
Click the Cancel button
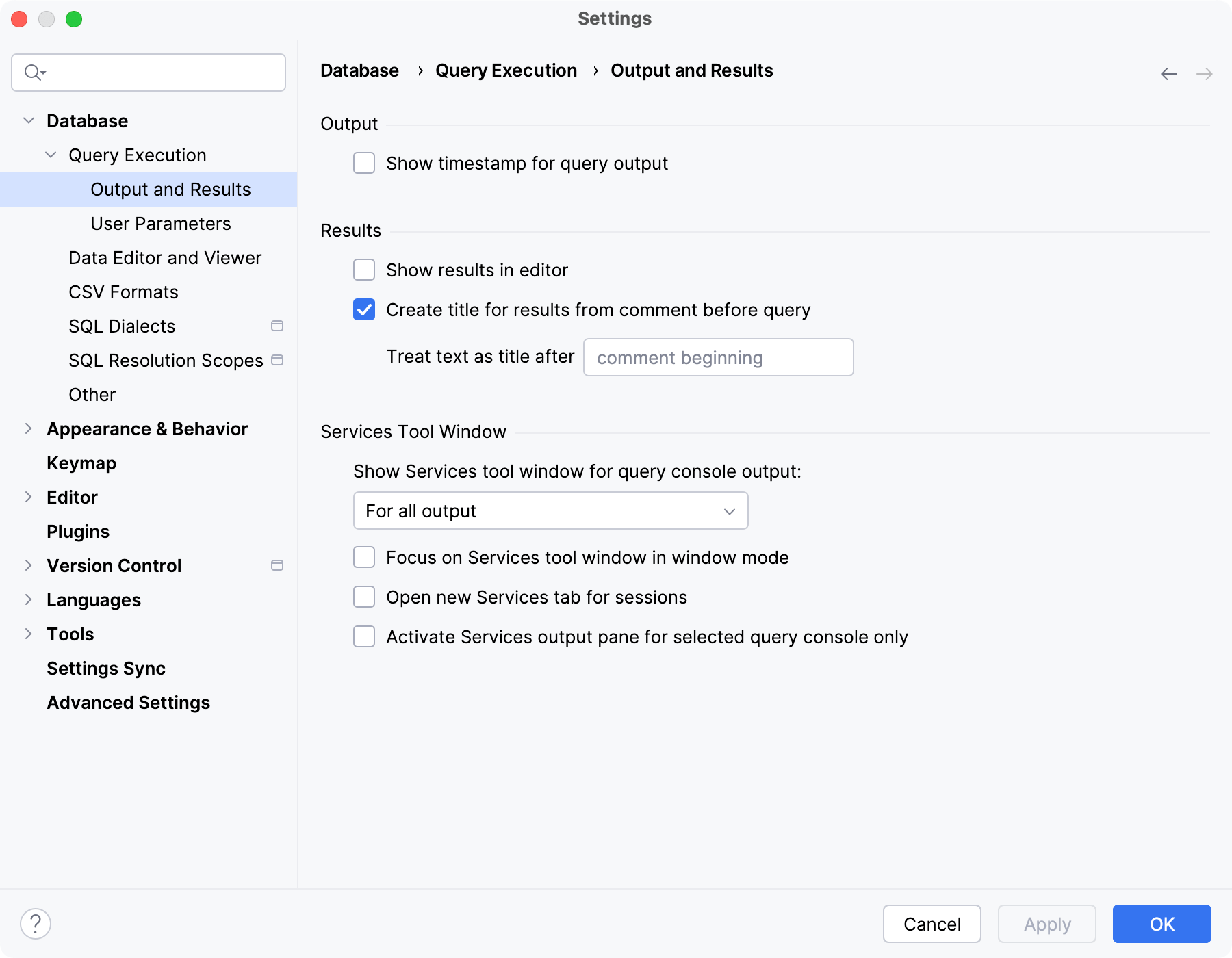point(932,924)
